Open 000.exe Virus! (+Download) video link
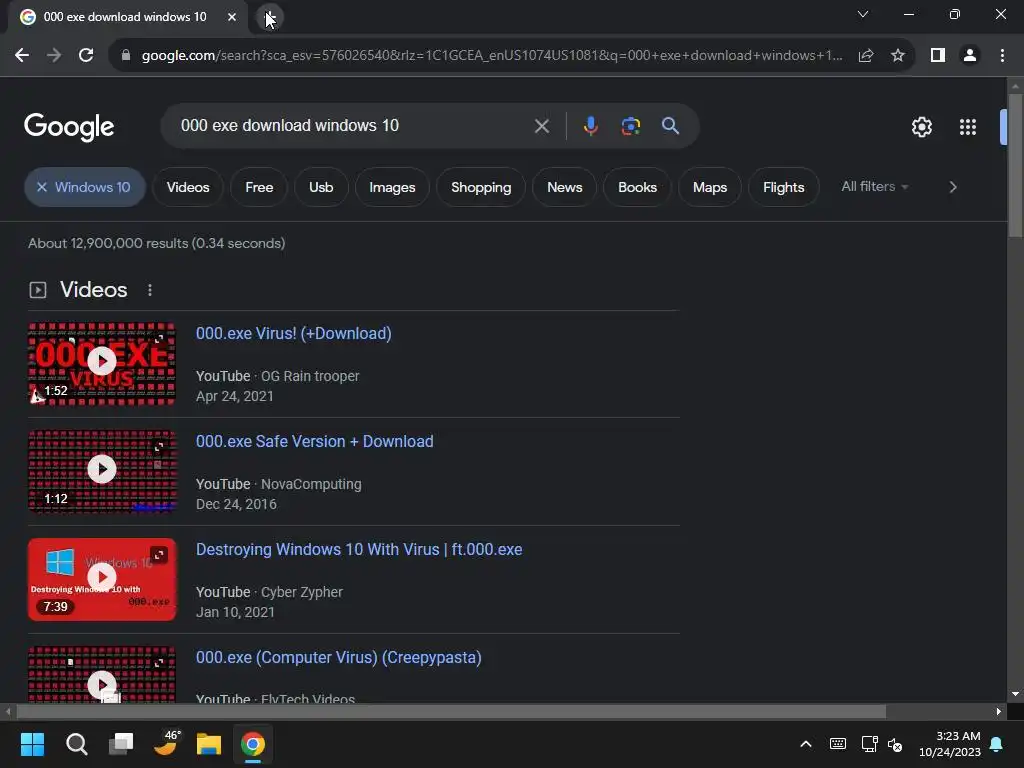The height and width of the screenshot is (768, 1024). click(x=294, y=334)
